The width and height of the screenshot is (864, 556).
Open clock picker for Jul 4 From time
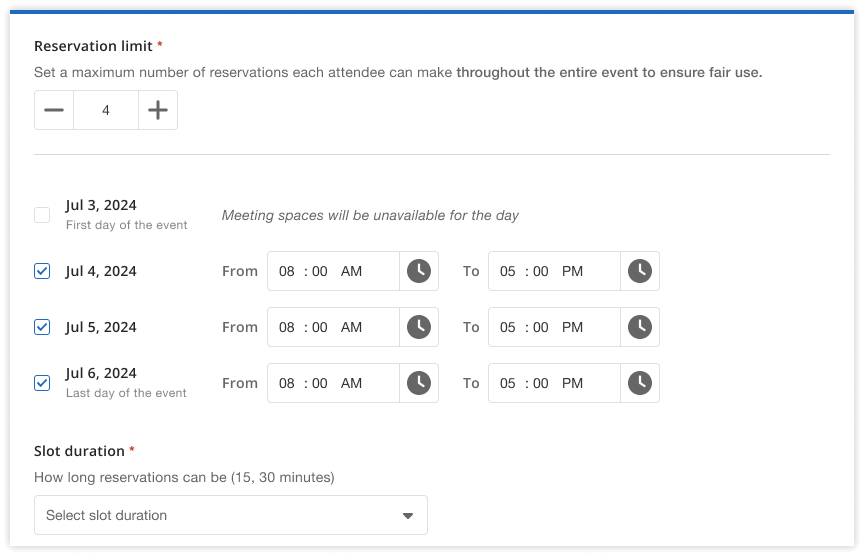[419, 271]
